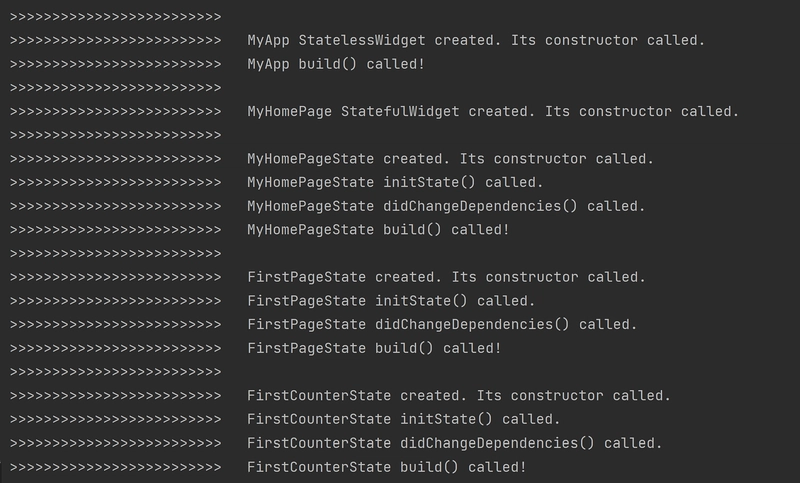800x483 pixels.
Task: Click the first empty arrow-only line
Action: tap(115, 17)
